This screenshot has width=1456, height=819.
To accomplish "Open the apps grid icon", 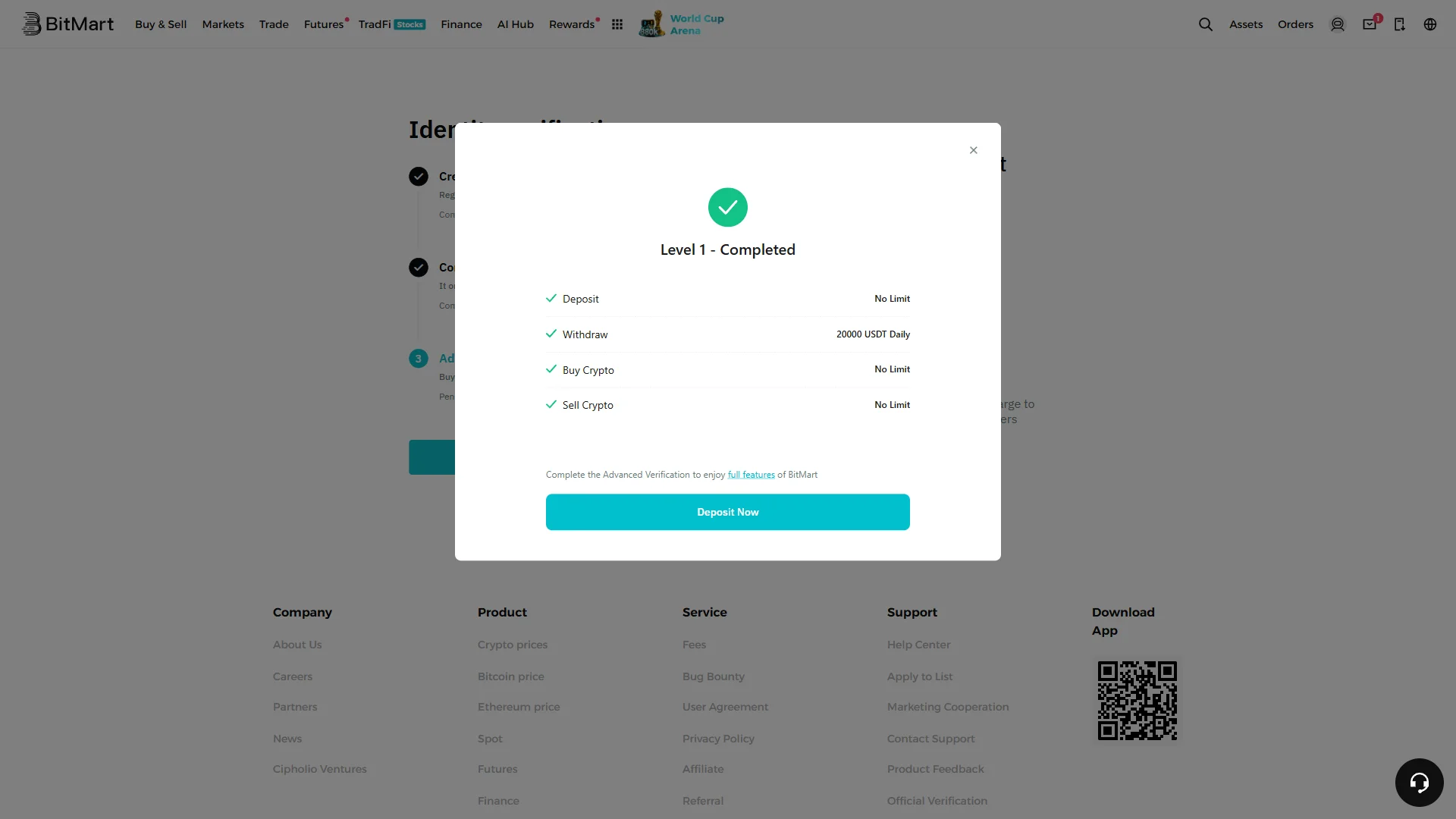I will tap(617, 24).
